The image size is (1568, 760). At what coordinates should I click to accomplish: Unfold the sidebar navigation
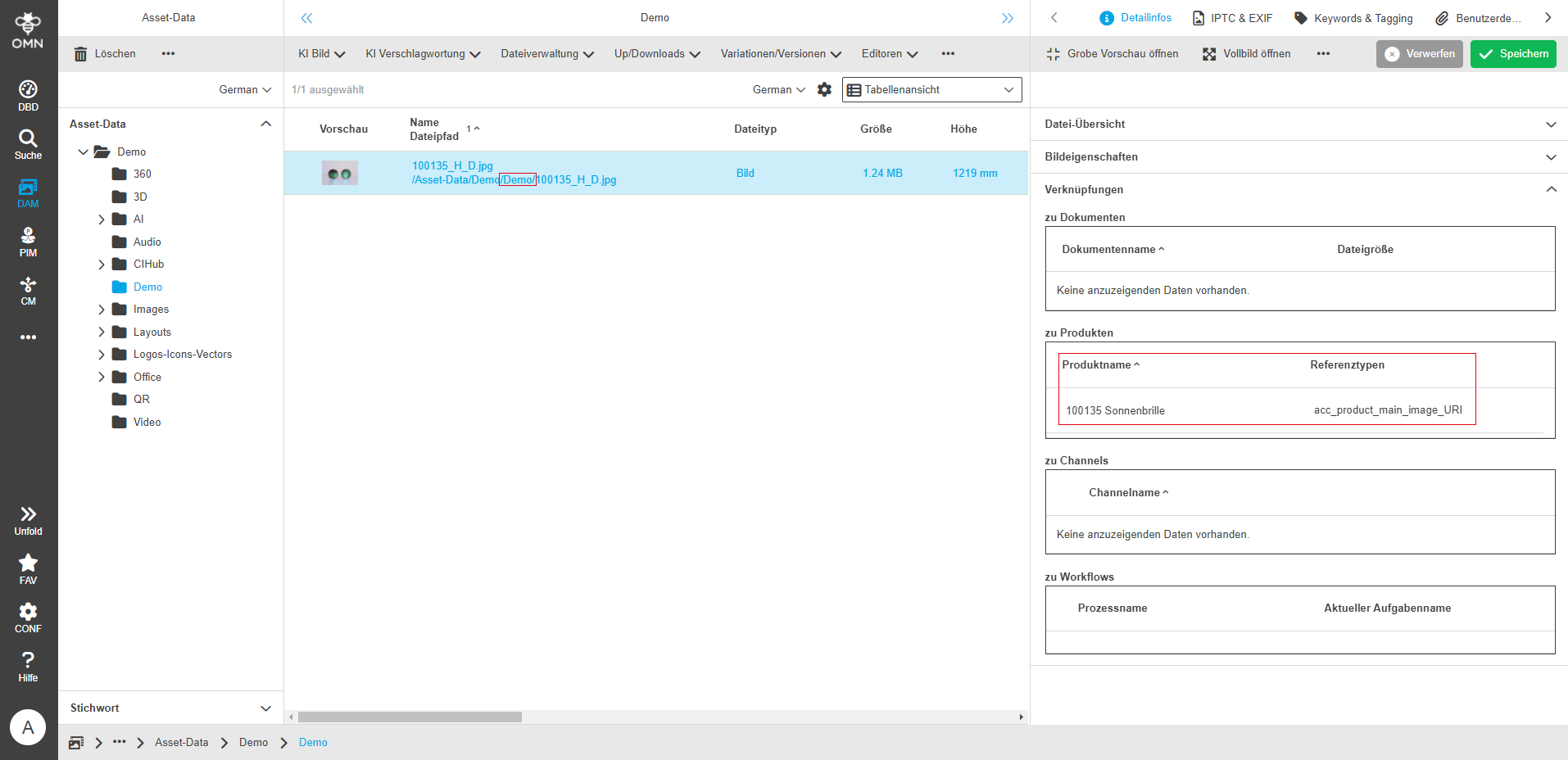(28, 520)
